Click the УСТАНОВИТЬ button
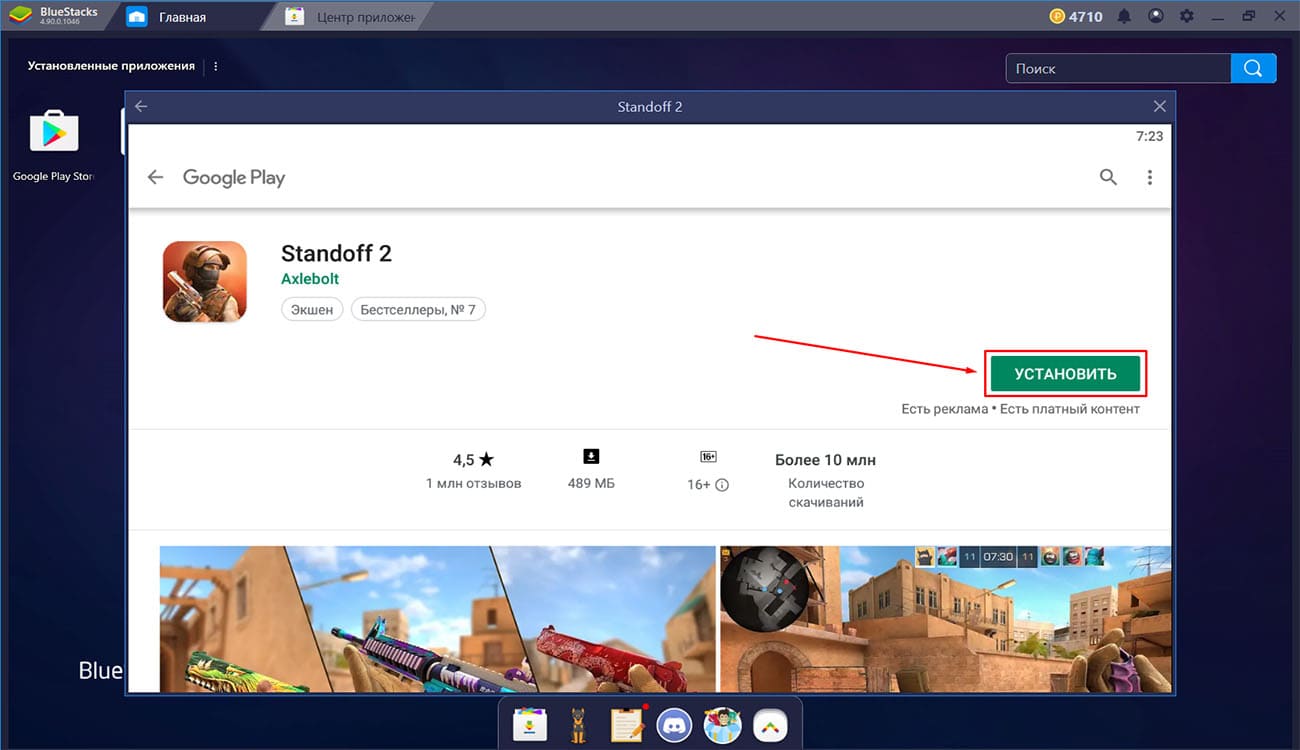The image size is (1300, 750). (1065, 372)
